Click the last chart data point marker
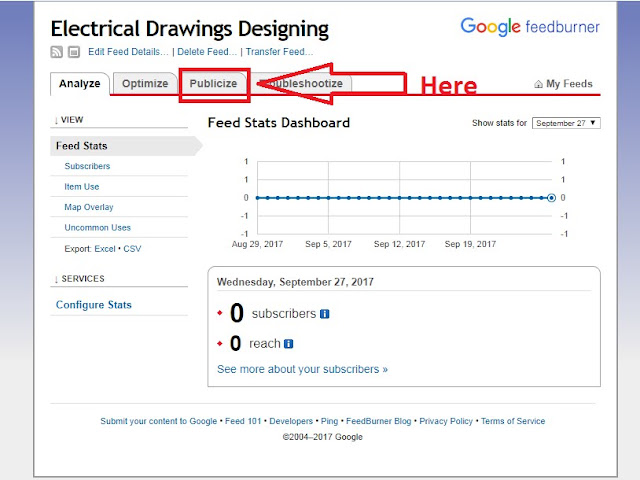 (551, 198)
